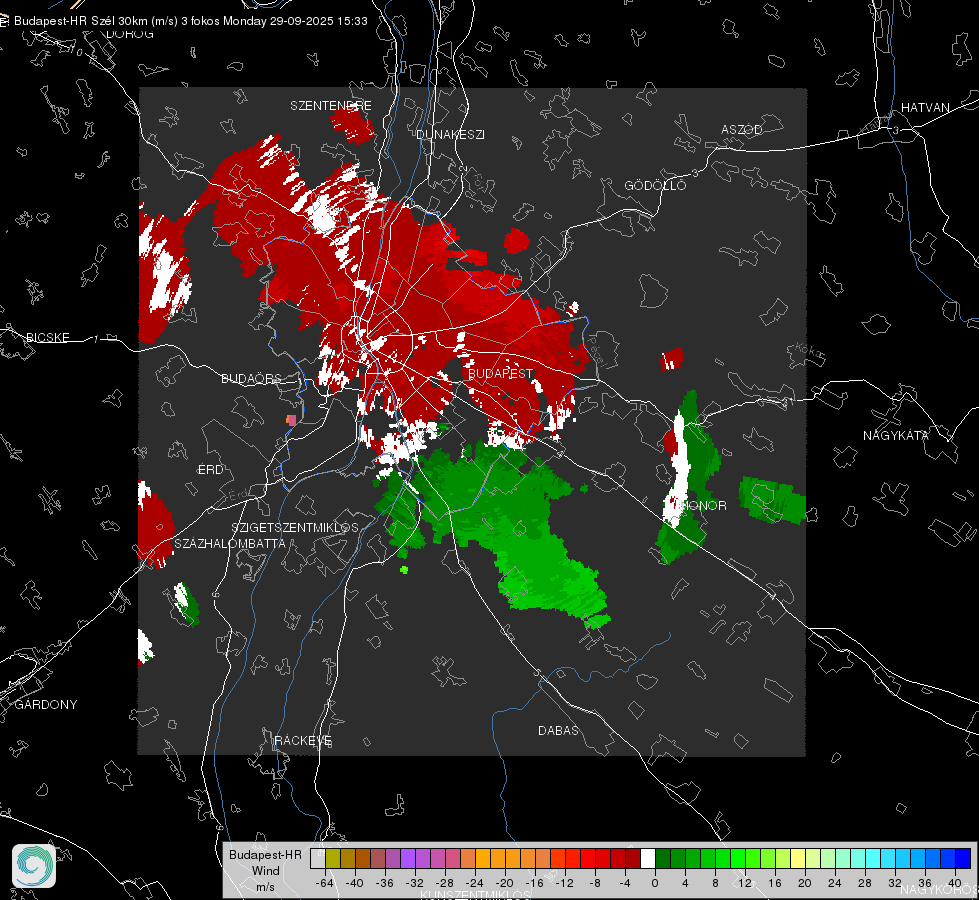Select the GÁRDONY label
The image size is (979, 900).
pyautogui.click(x=46, y=705)
